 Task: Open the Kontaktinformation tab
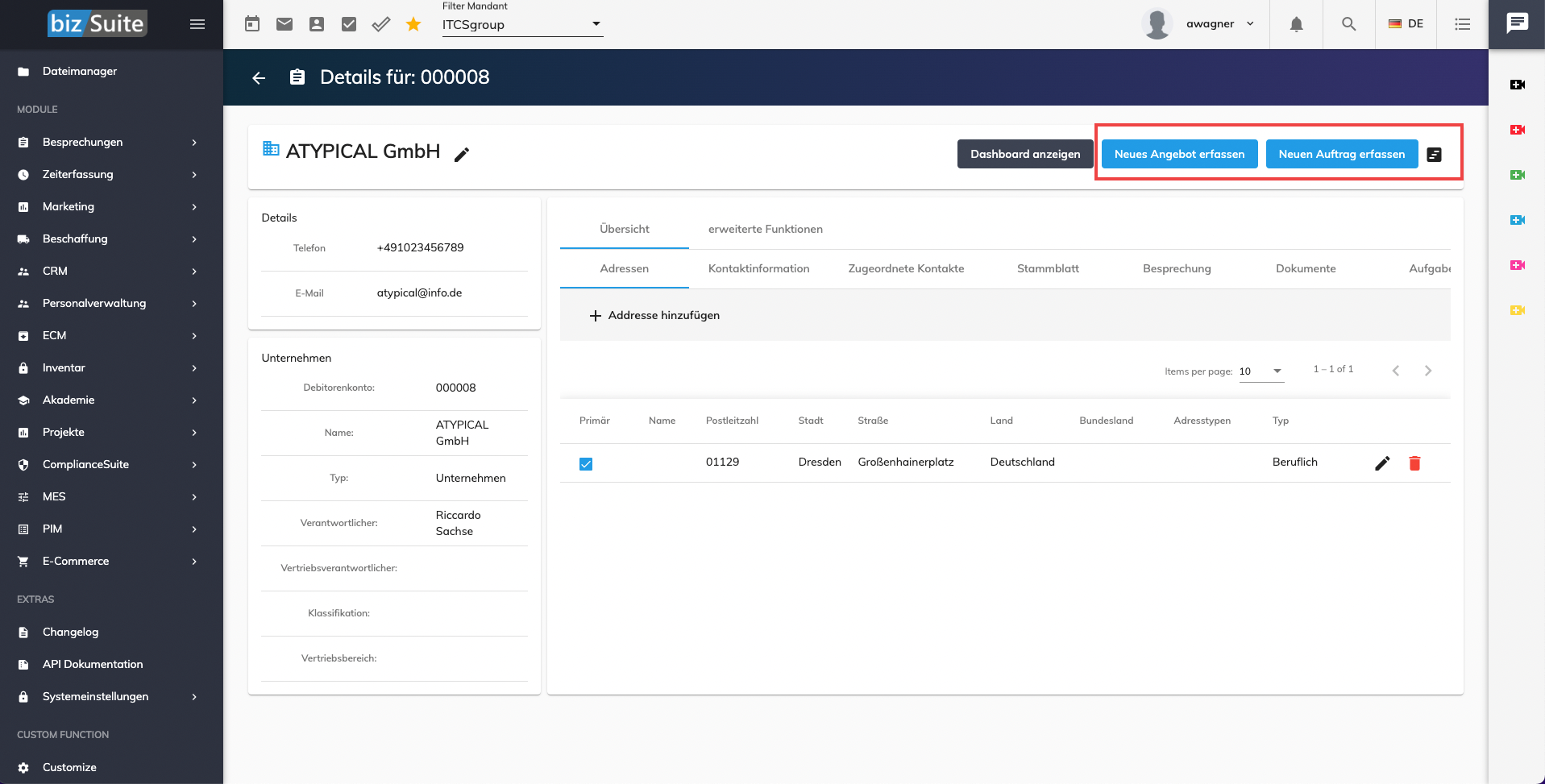click(x=759, y=268)
